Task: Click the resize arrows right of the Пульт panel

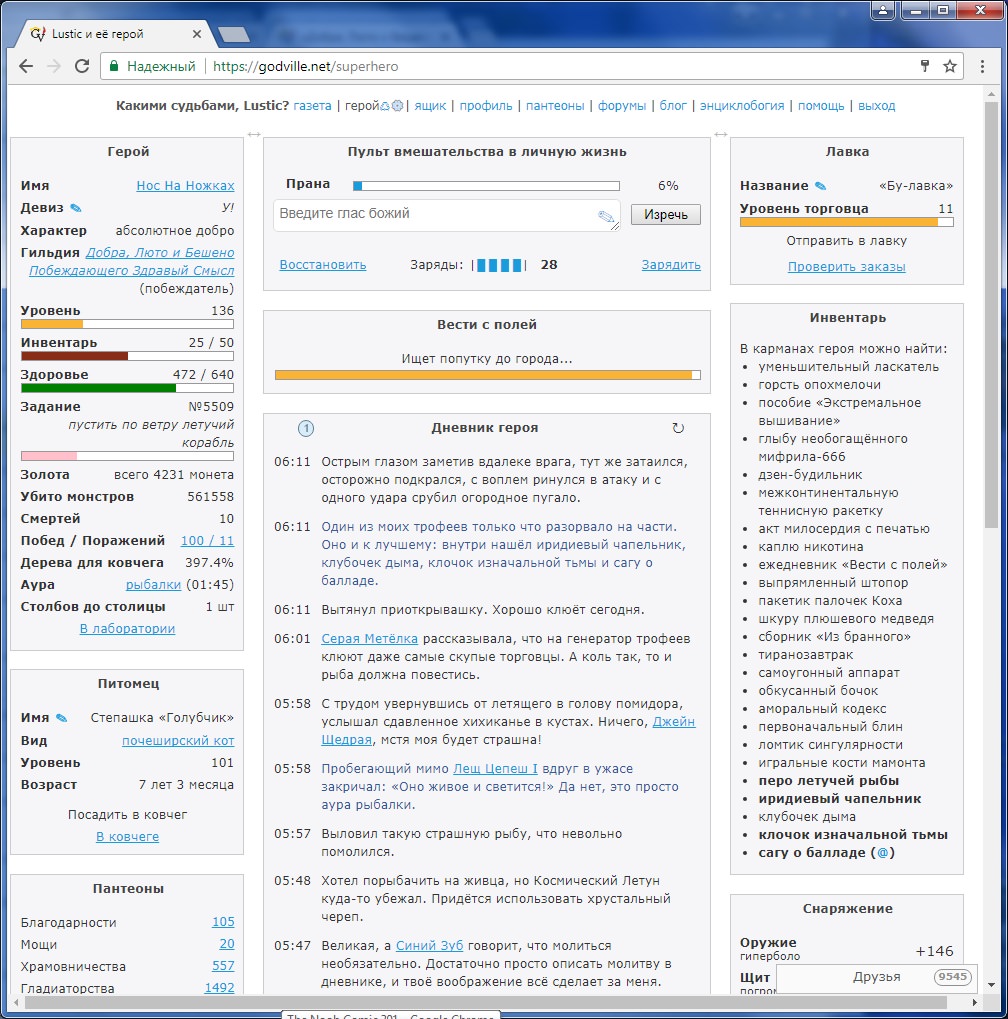Action: (720, 134)
